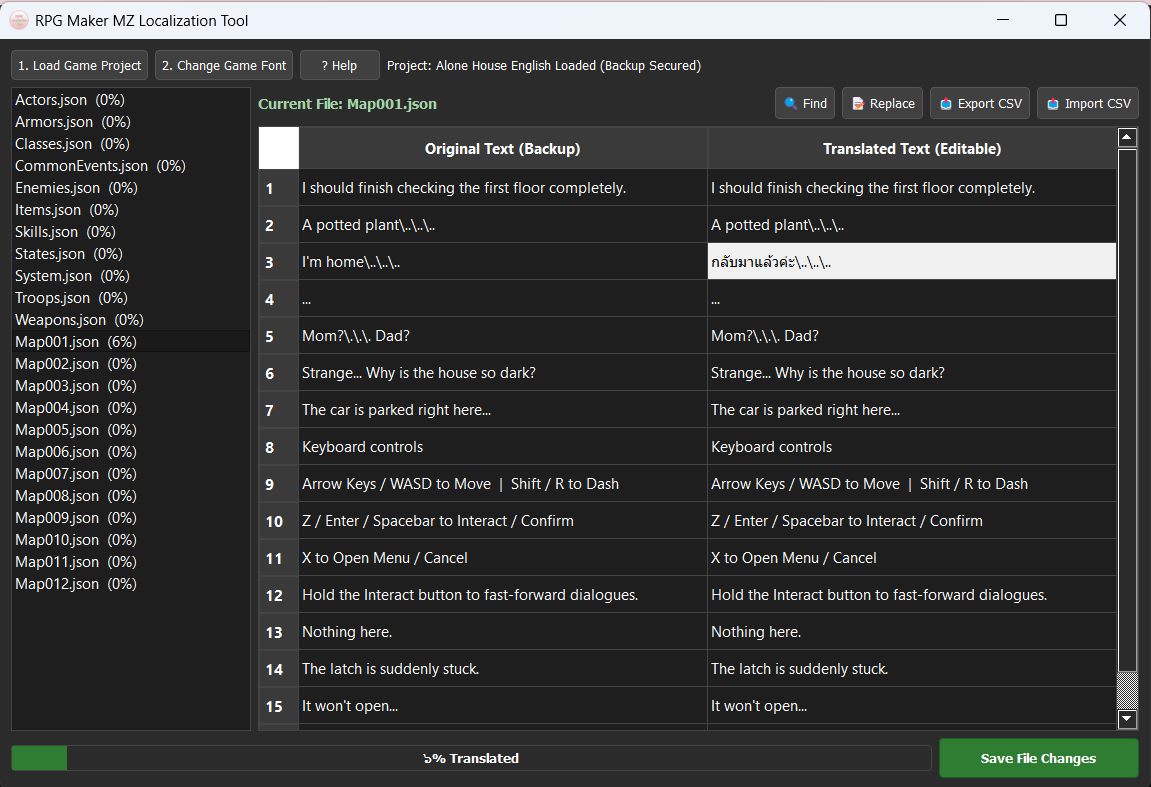The height and width of the screenshot is (787, 1151).
Task: Select Map010.json in file list
Action: 131,540
